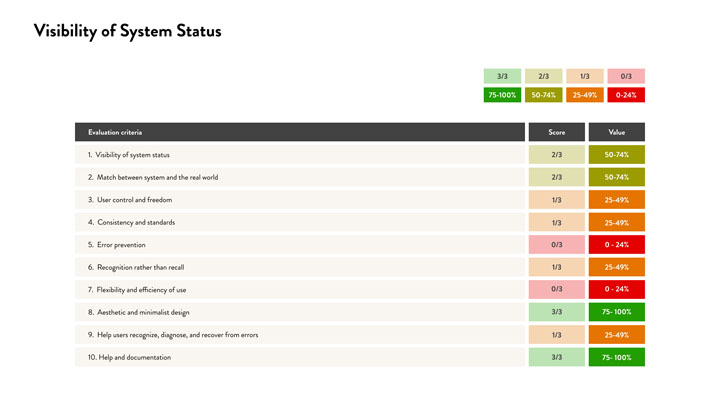This screenshot has height=405, width=720.
Task: Select the 'User control and freedom' row label
Action: click(128, 200)
